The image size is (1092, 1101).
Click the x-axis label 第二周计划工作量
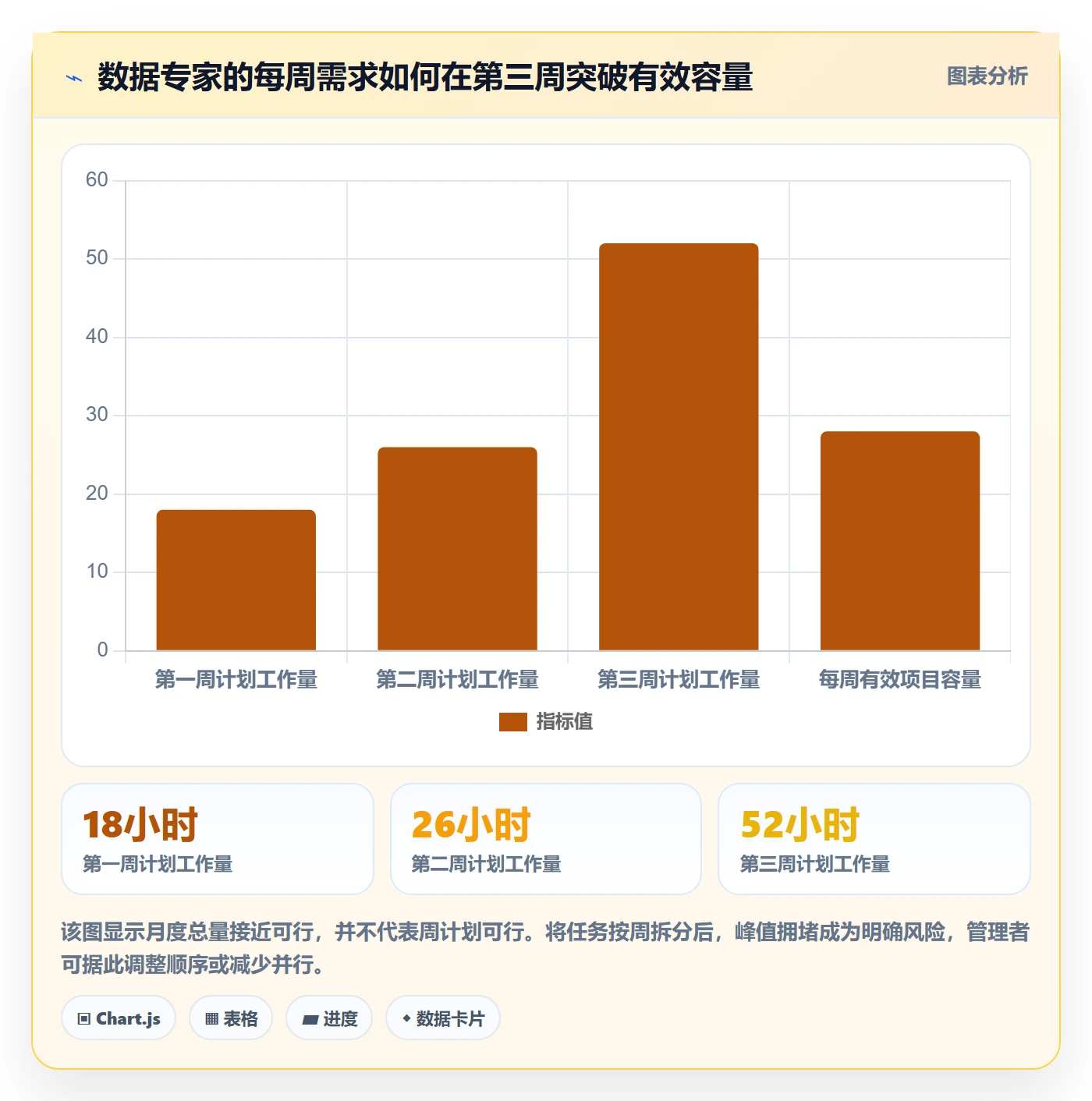(x=458, y=680)
